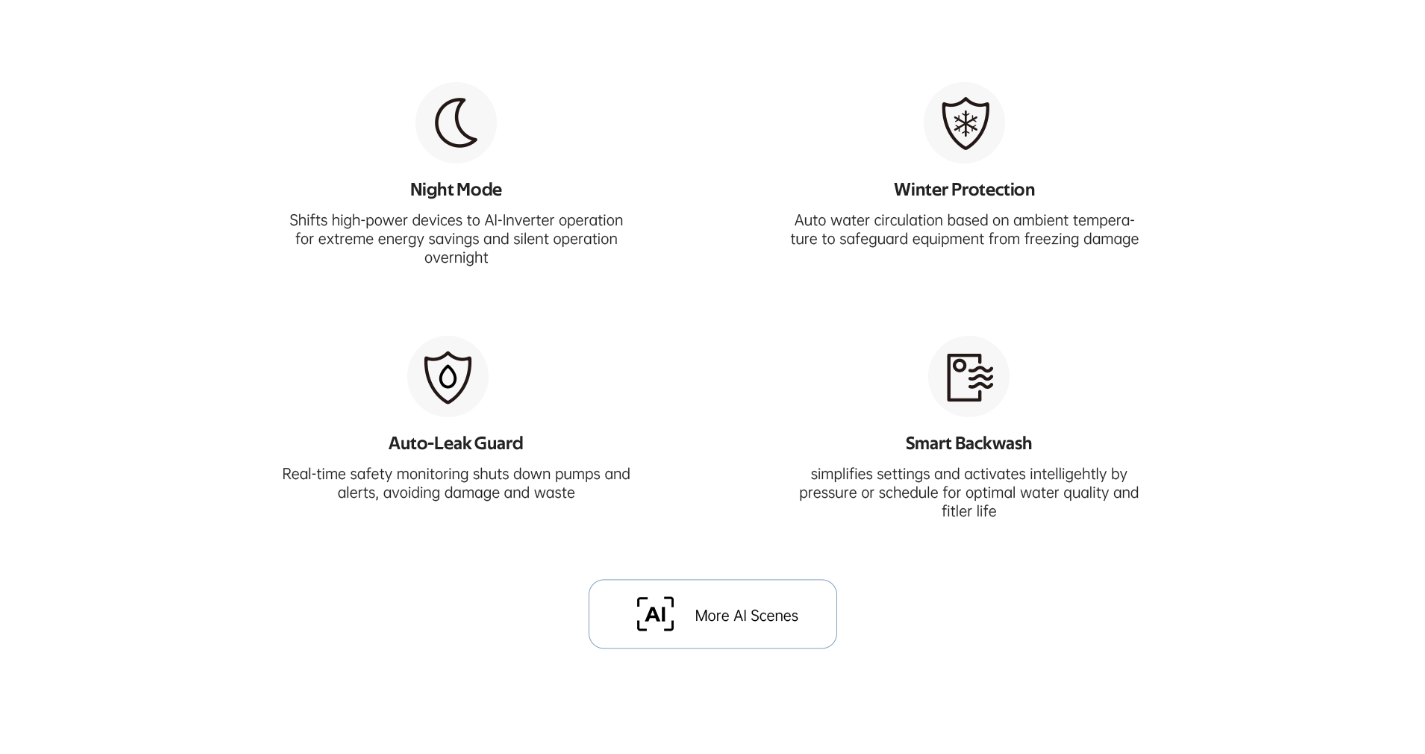The height and width of the screenshot is (754, 1425).
Task: Click the line "ture to safeguard equipment from freezing damage"
Action: pyautogui.click(x=964, y=239)
